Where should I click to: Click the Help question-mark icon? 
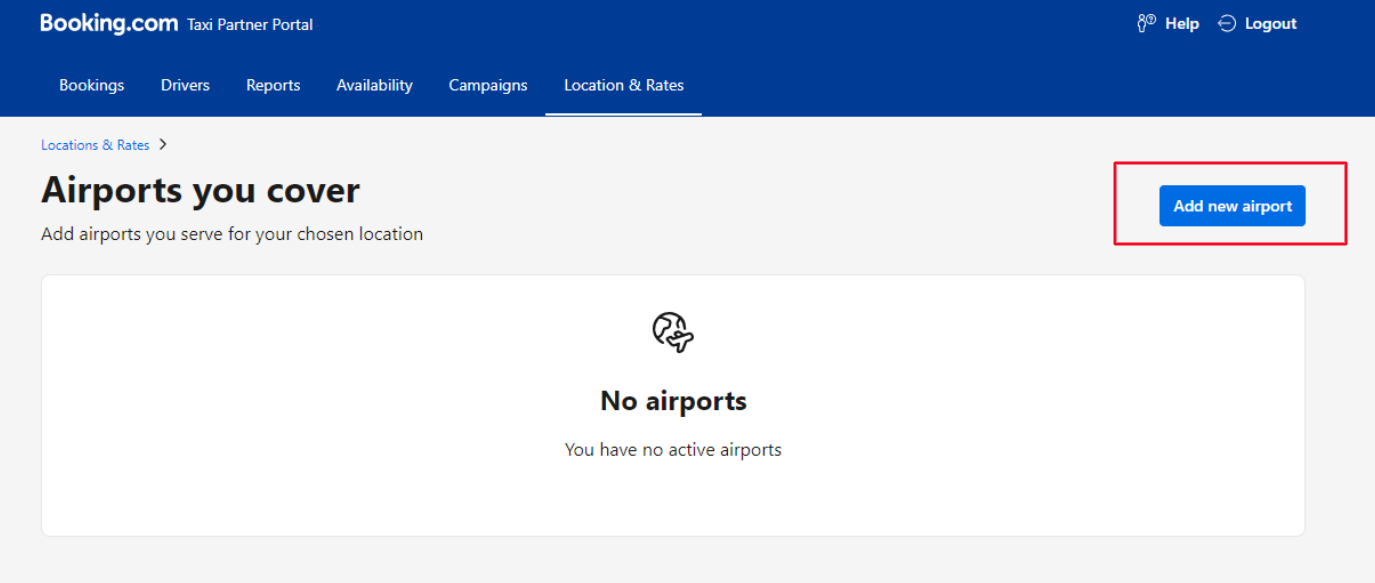pyautogui.click(x=1146, y=23)
